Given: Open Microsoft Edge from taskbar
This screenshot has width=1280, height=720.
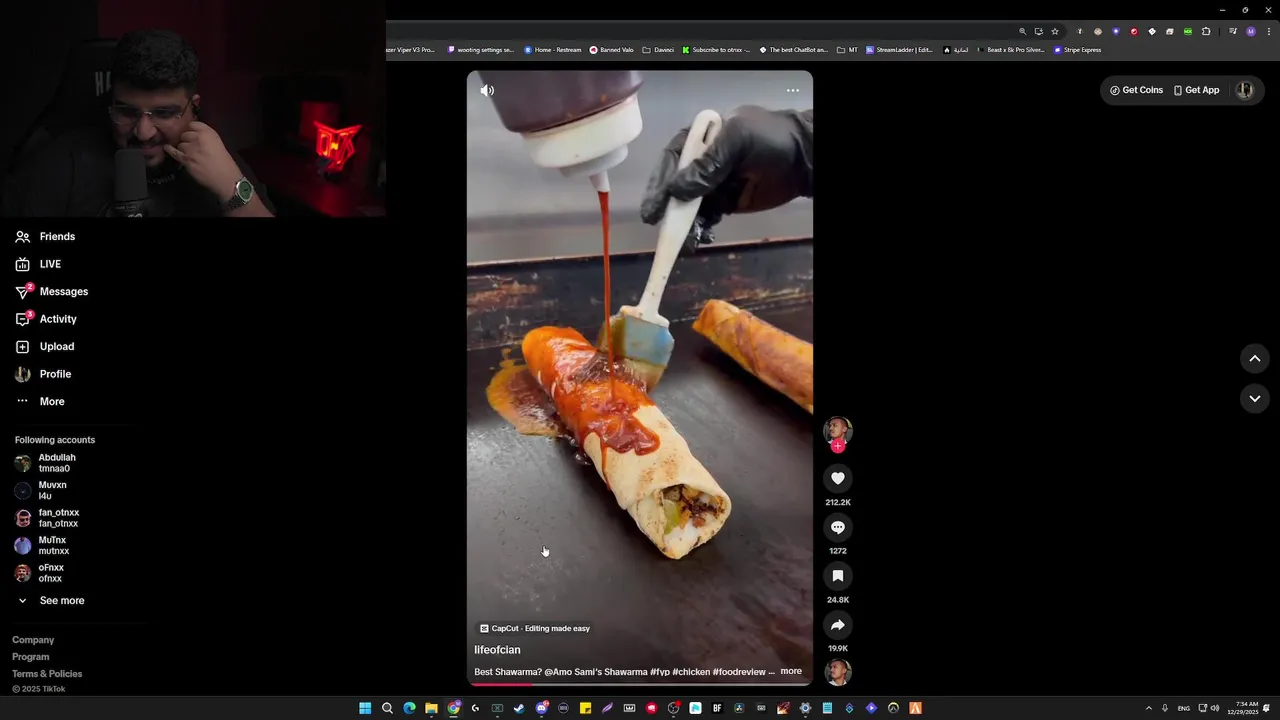Looking at the screenshot, I should 409,708.
